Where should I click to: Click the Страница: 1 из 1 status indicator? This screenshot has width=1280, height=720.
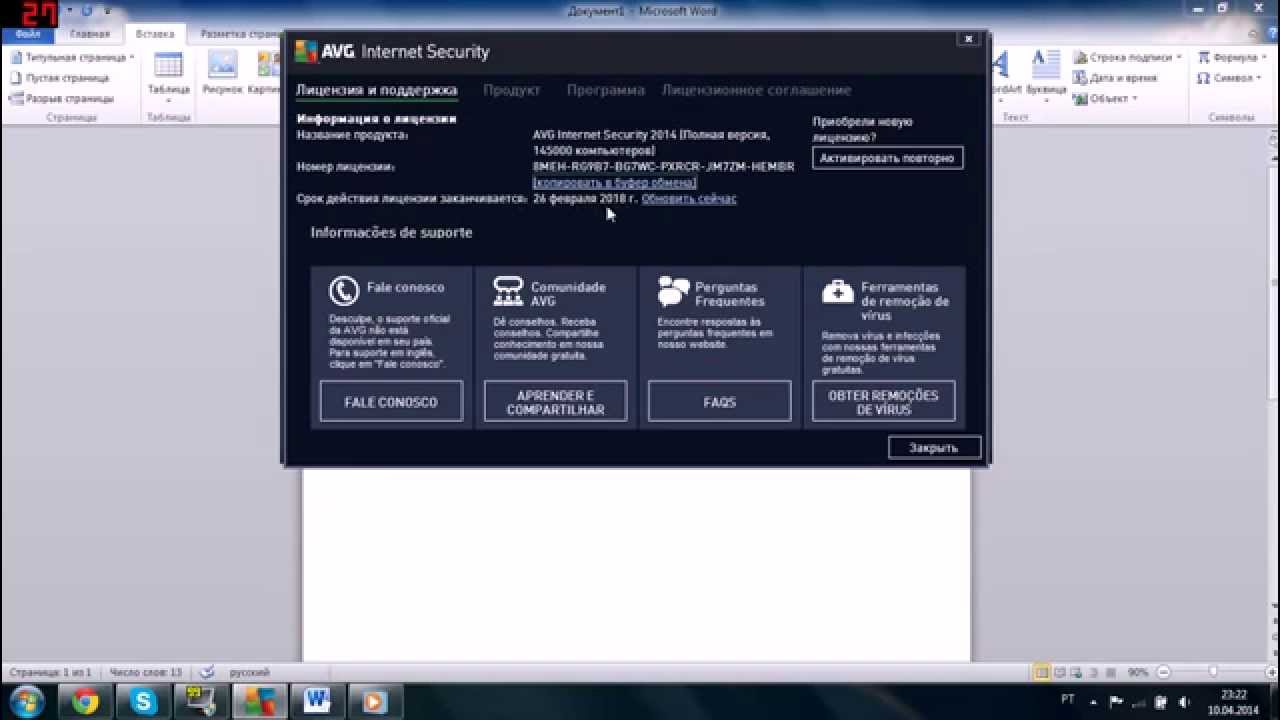click(50, 672)
